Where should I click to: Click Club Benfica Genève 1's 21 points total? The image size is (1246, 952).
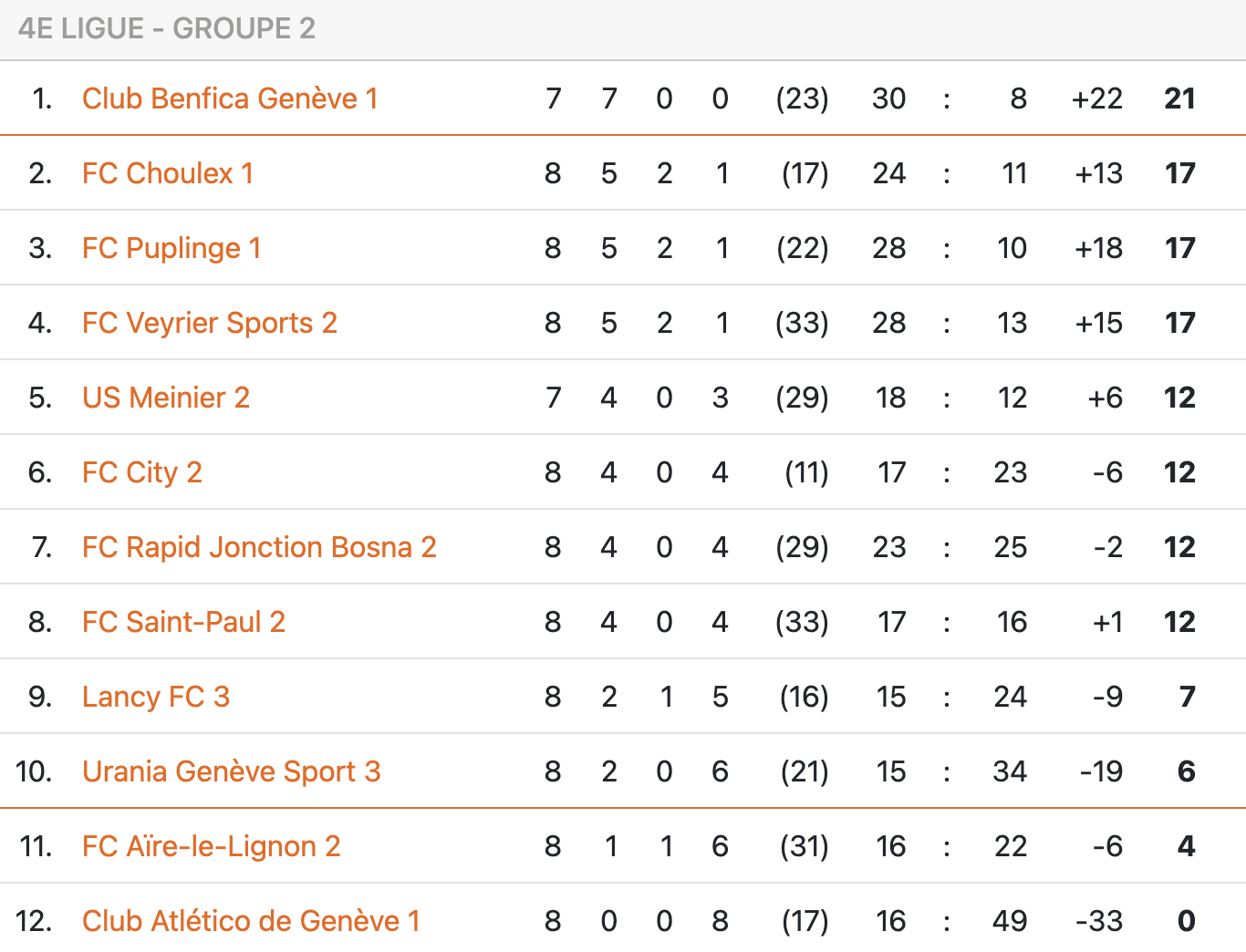[x=1179, y=98]
